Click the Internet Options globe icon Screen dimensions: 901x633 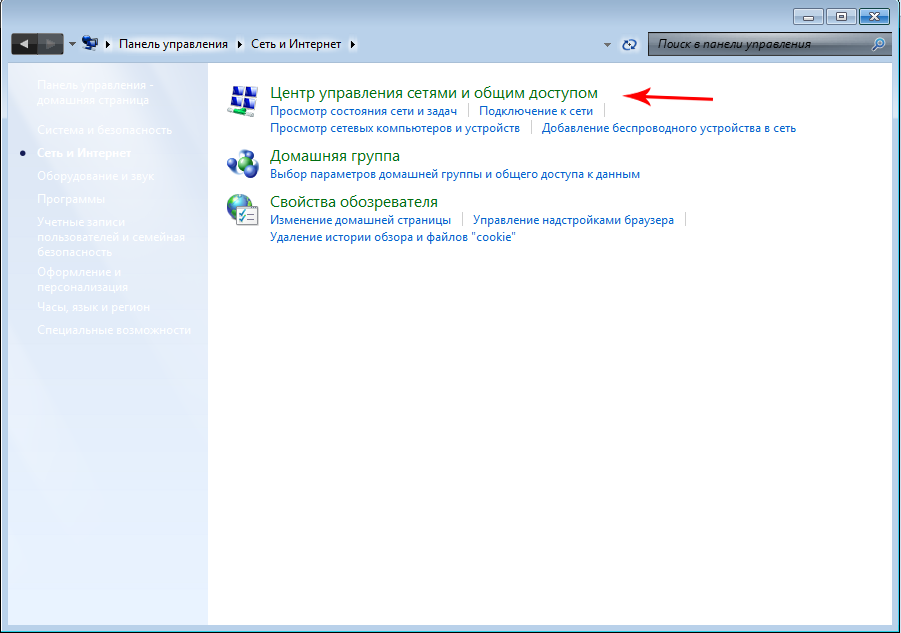tap(243, 208)
